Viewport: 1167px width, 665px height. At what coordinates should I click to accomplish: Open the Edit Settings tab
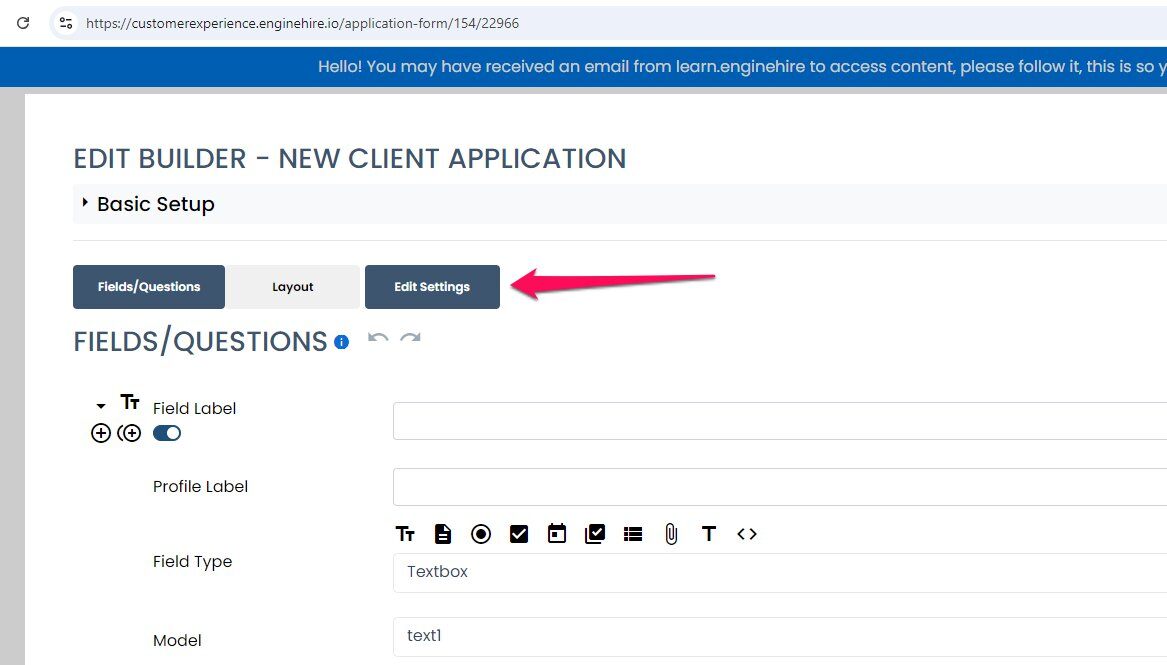click(432, 286)
